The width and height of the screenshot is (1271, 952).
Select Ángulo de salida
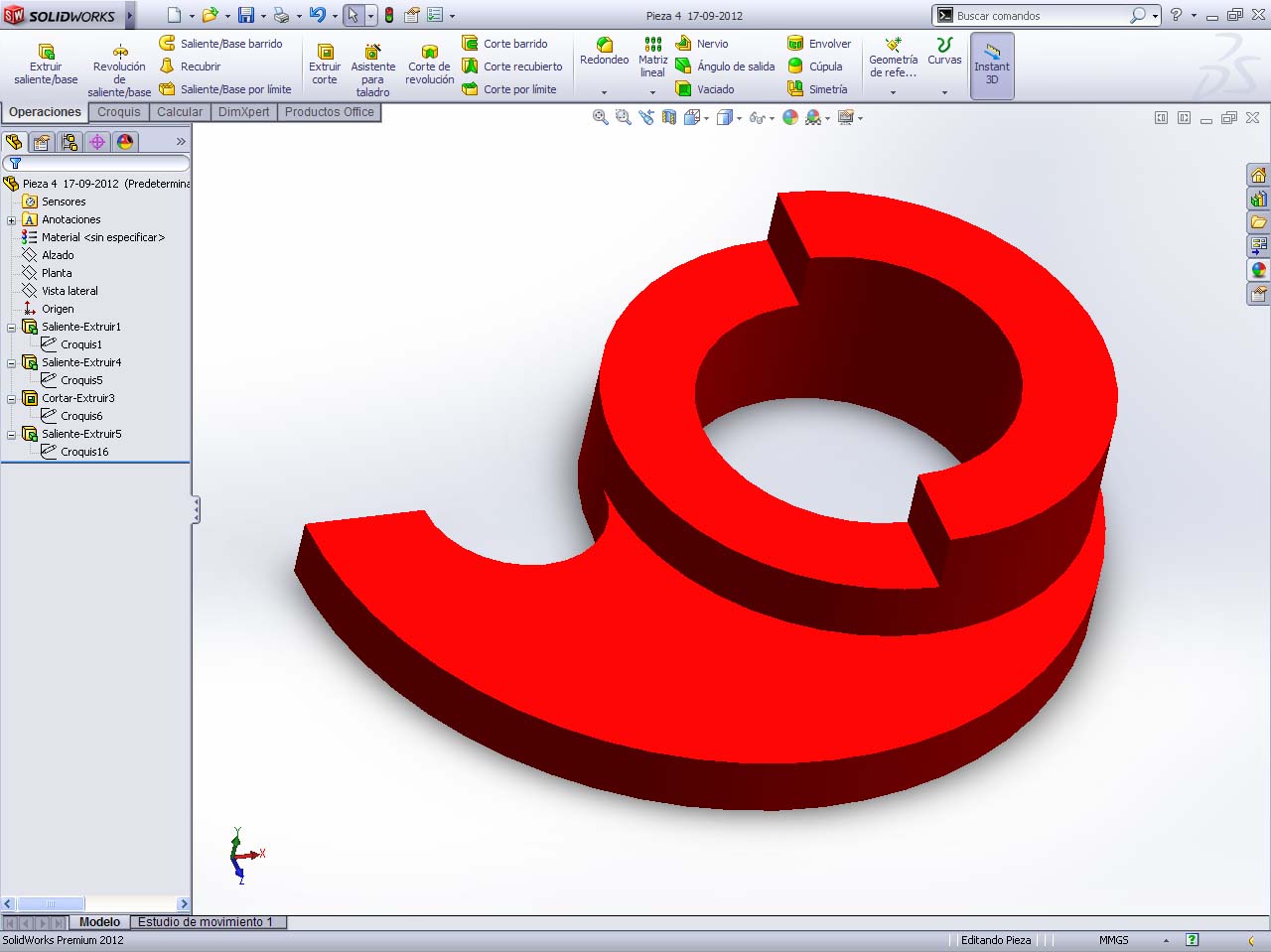pyautogui.click(x=725, y=67)
